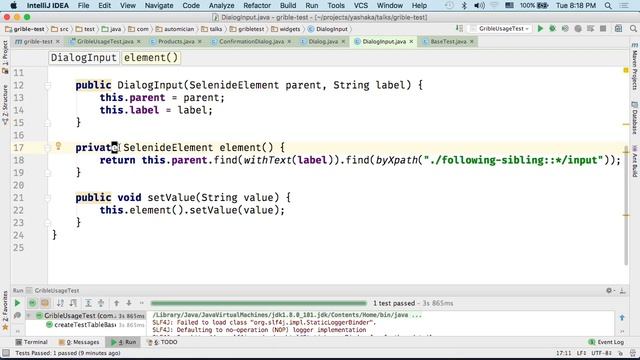Viewport: 640px width, 360px height.
Task: Toggle the Structure tool window sidebar button
Action: [x=5, y=105]
